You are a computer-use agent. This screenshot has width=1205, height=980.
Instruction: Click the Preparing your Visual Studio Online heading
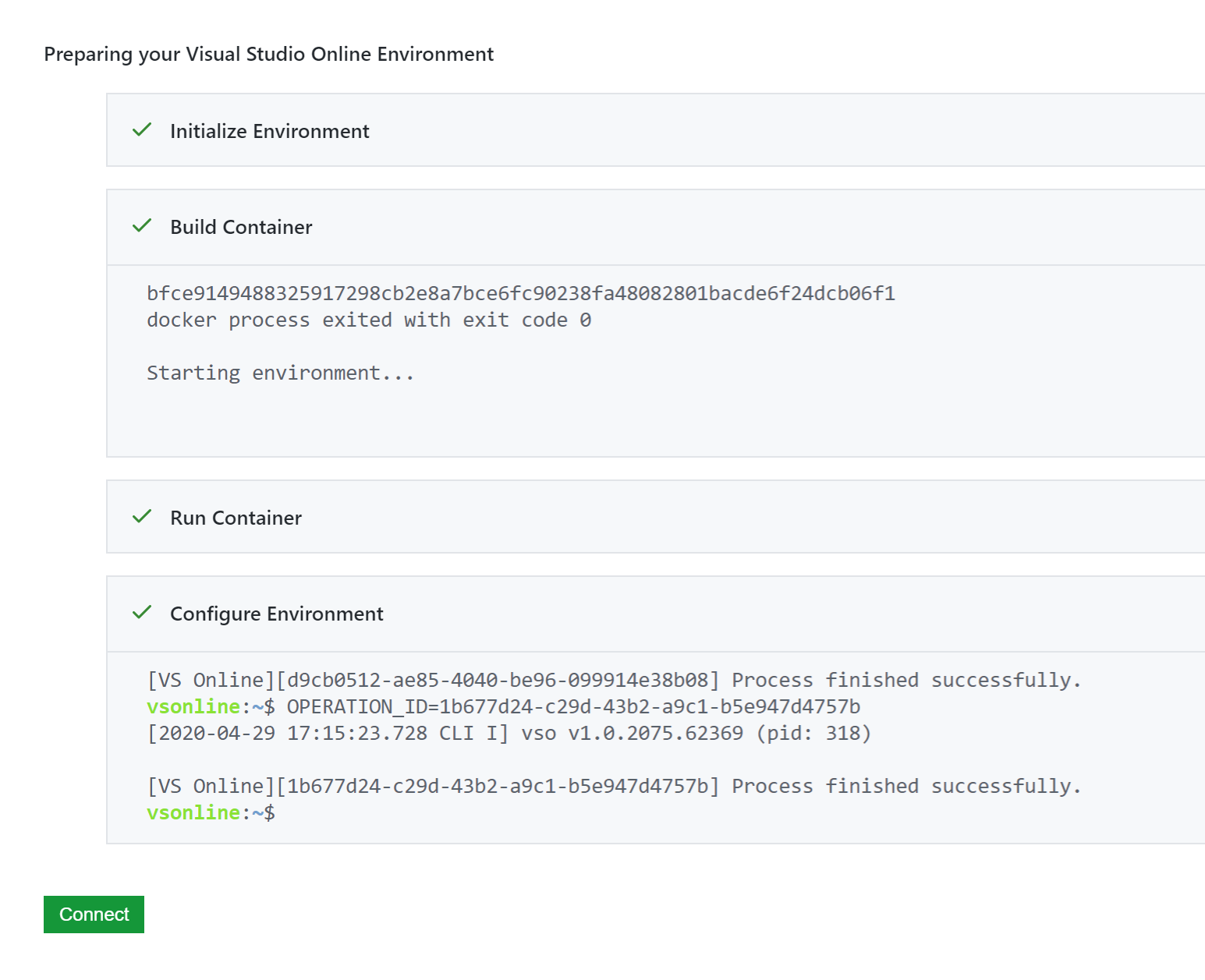268,54
